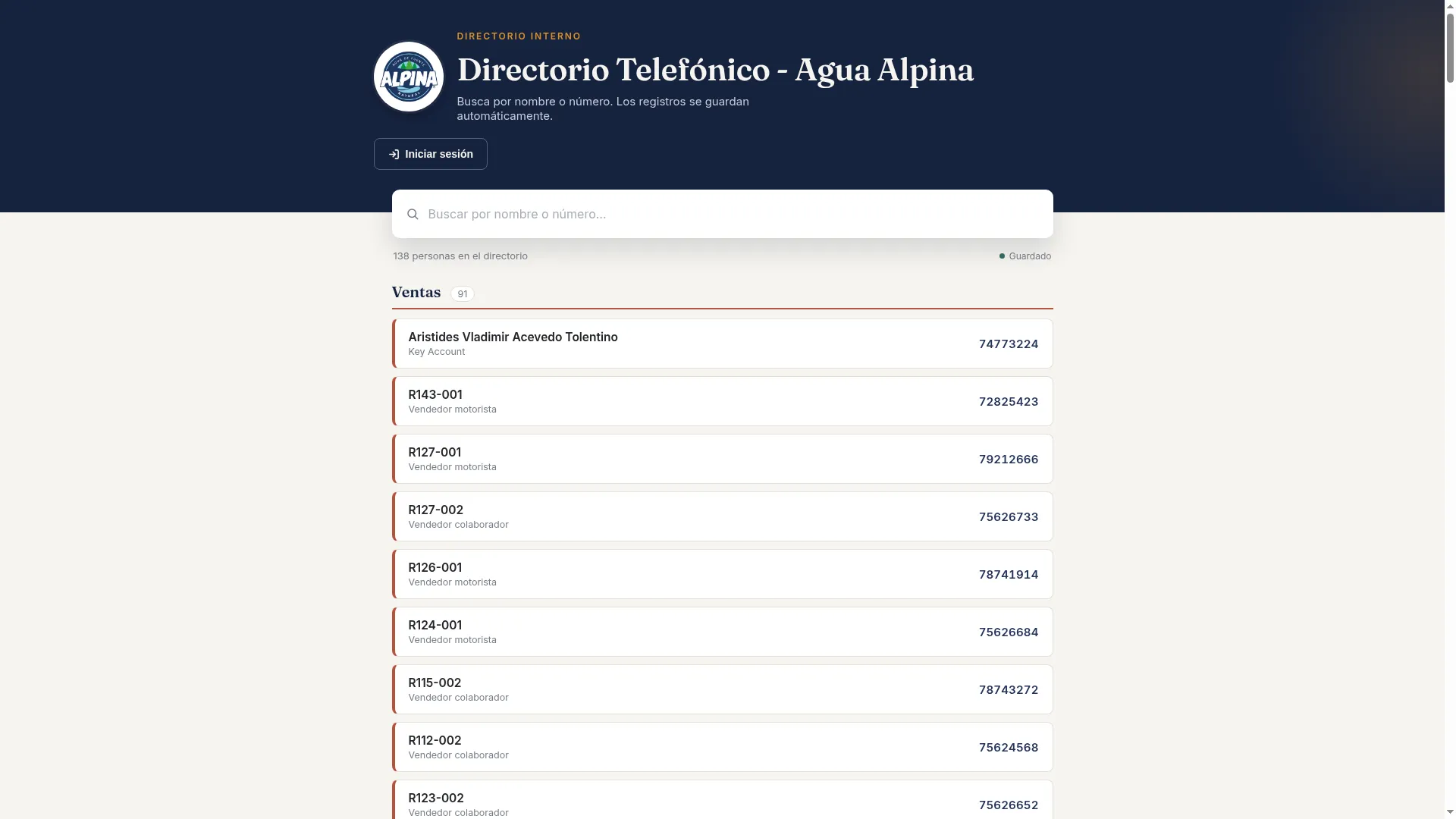
Task: Click the 91 count badge
Action: pyautogui.click(x=462, y=294)
